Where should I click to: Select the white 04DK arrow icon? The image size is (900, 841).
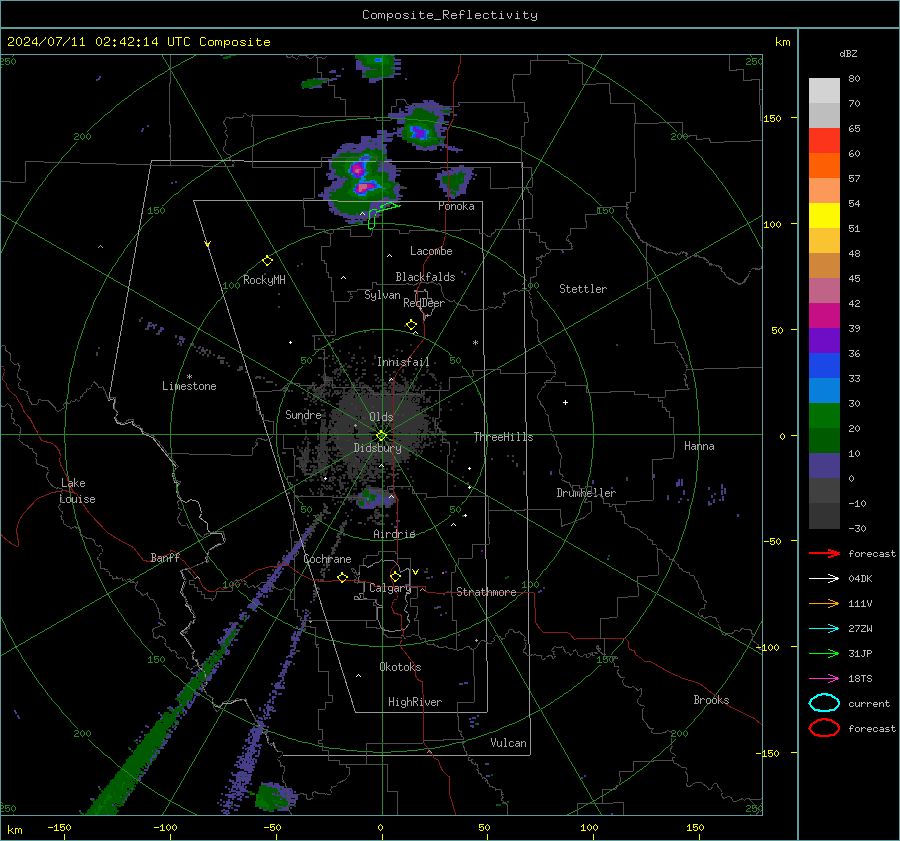coord(824,579)
